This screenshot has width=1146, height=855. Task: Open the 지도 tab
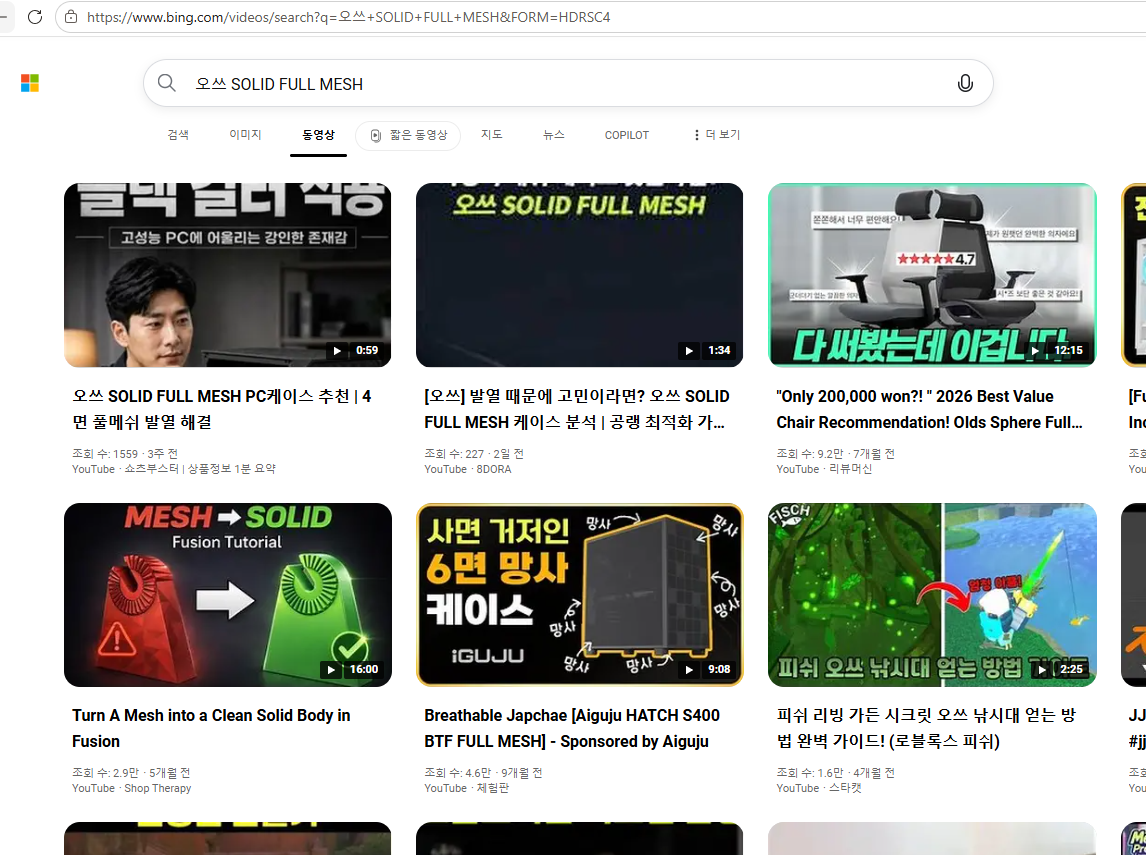pyautogui.click(x=491, y=135)
